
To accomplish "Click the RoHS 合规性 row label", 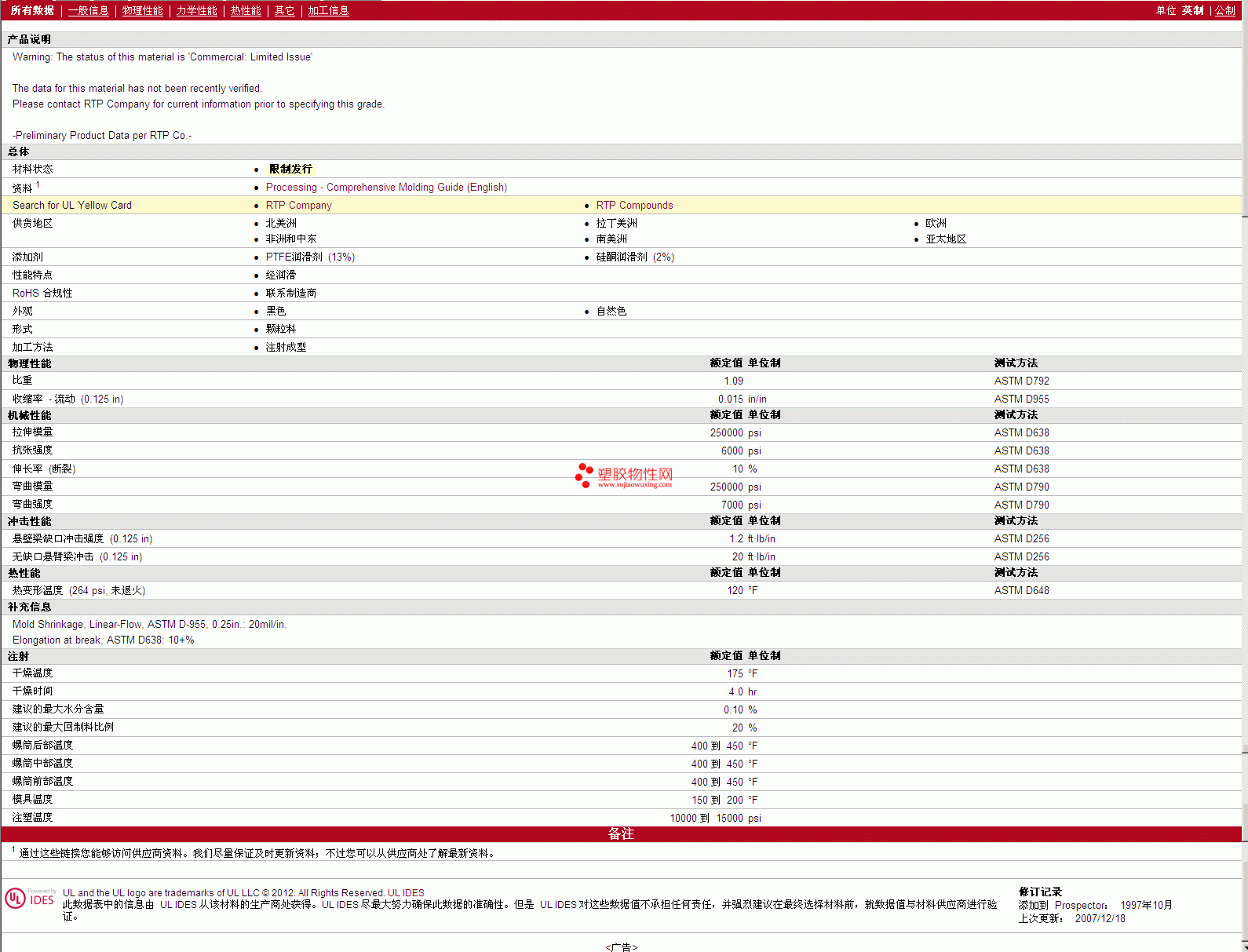I will (42, 293).
